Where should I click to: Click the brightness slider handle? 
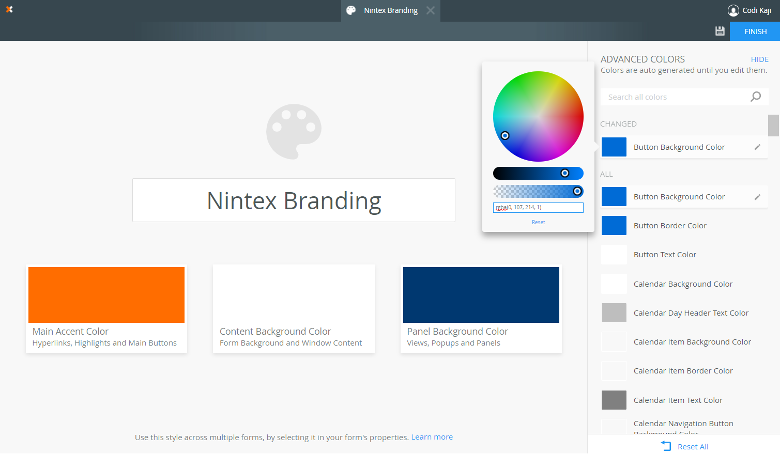pos(565,173)
